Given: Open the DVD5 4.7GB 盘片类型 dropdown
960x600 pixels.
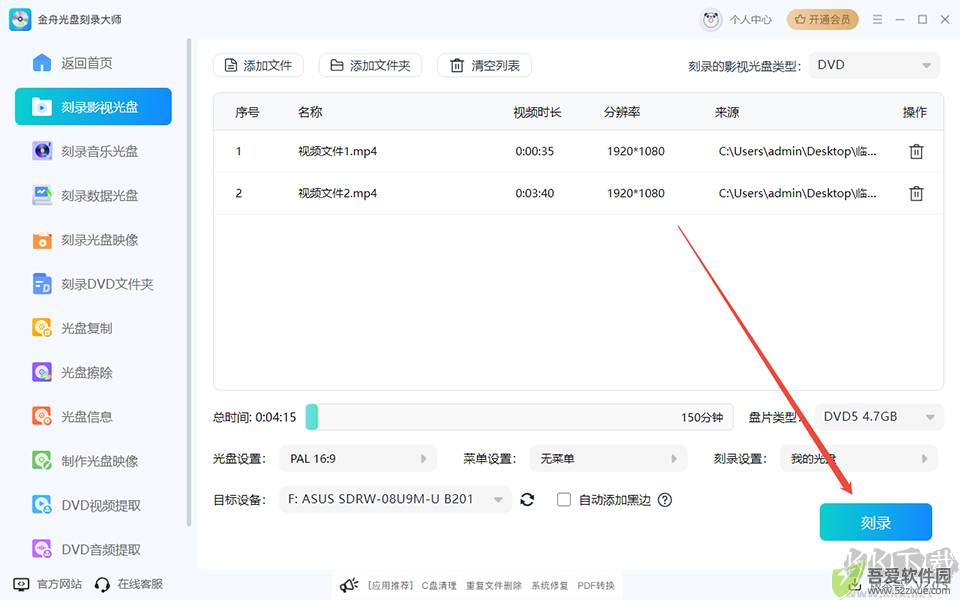Looking at the screenshot, I should coord(879,417).
